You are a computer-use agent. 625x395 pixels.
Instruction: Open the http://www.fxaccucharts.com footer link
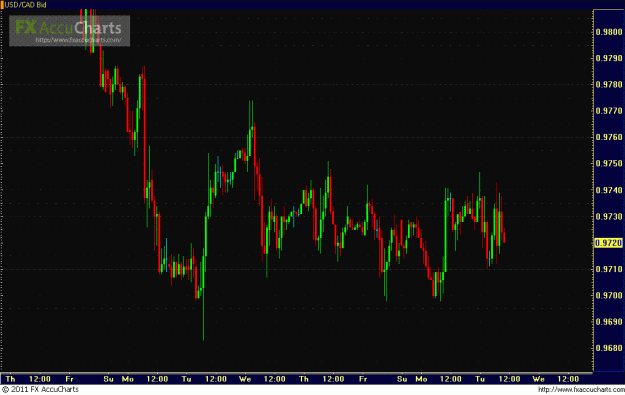click(581, 389)
